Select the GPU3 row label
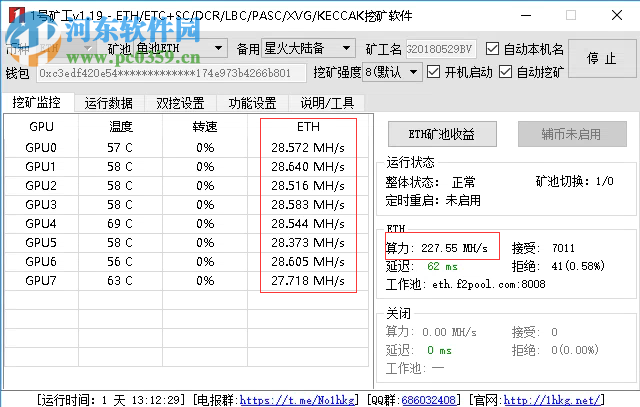This screenshot has width=640, height=407. (x=41, y=205)
